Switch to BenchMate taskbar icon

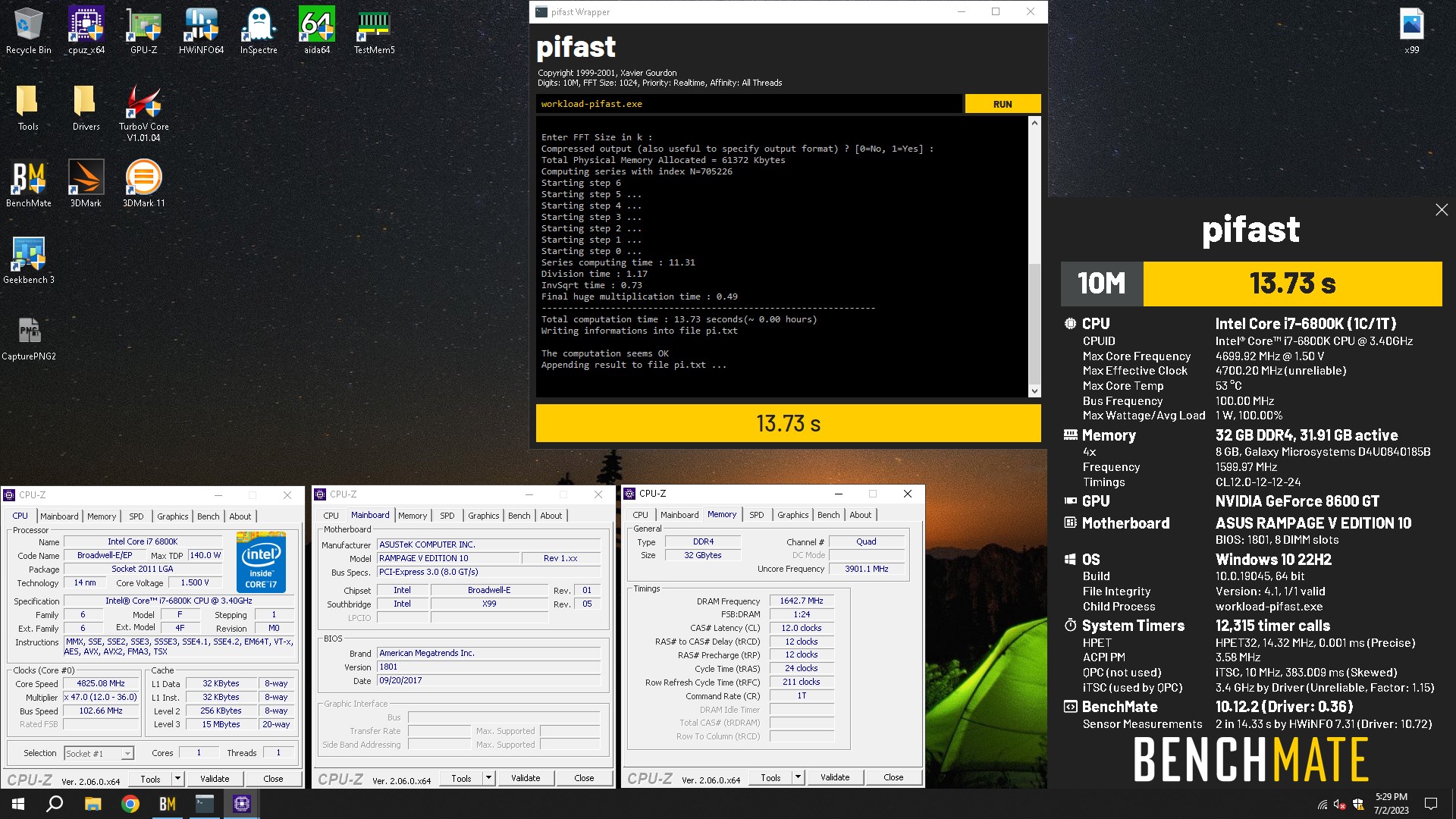coord(167,804)
